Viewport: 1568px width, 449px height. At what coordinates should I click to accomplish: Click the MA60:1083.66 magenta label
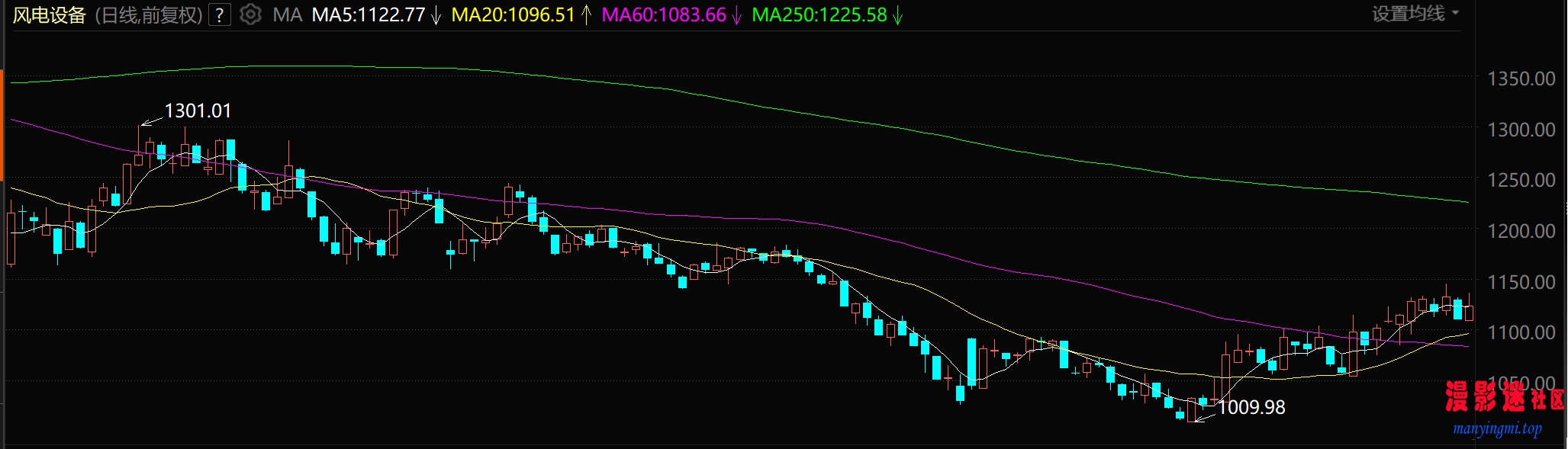[x=664, y=15]
